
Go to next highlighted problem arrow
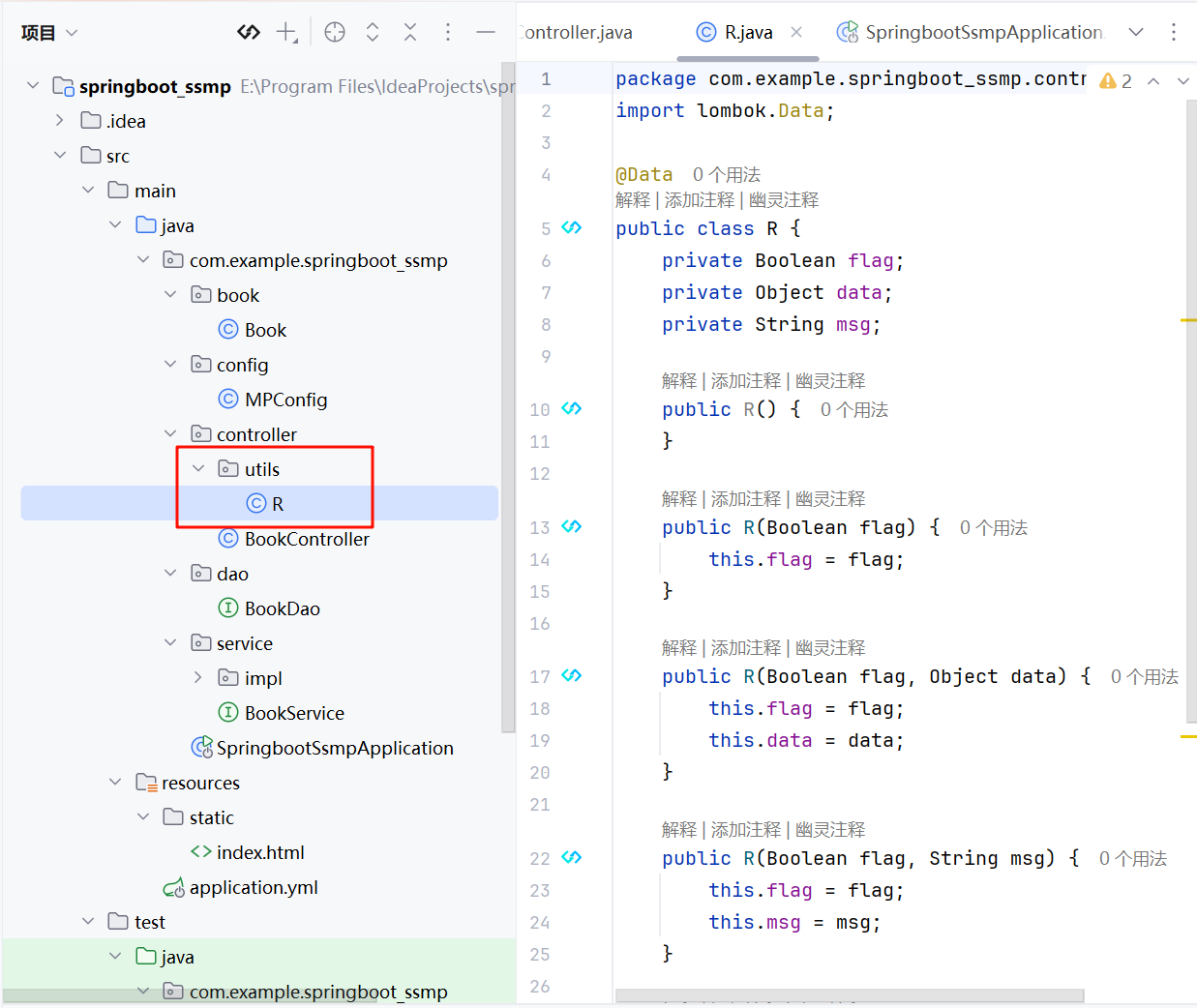click(1182, 81)
